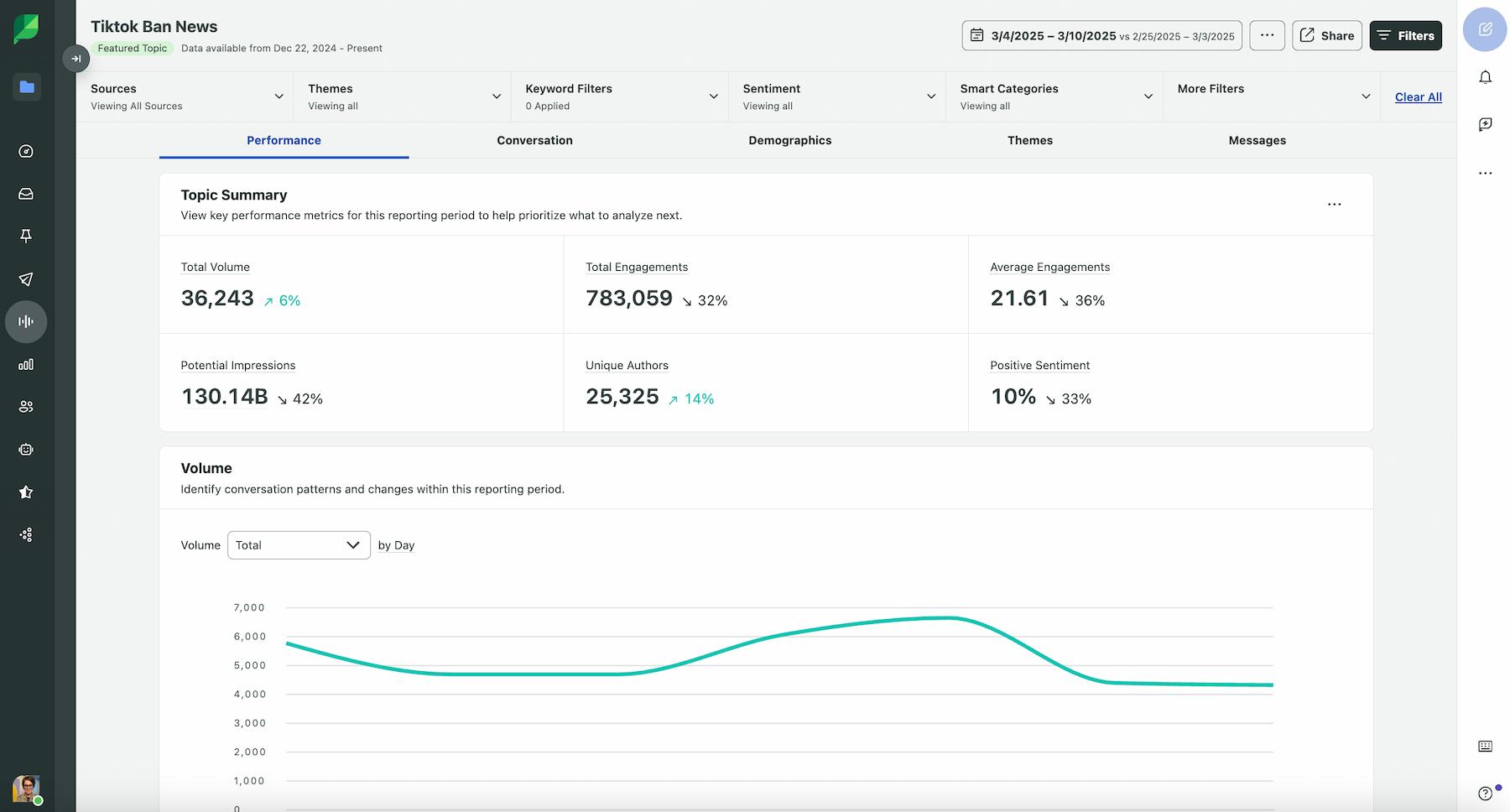Screen dimensions: 1510x812
Task: Click the Potential Impressions label
Action: (x=238, y=365)
